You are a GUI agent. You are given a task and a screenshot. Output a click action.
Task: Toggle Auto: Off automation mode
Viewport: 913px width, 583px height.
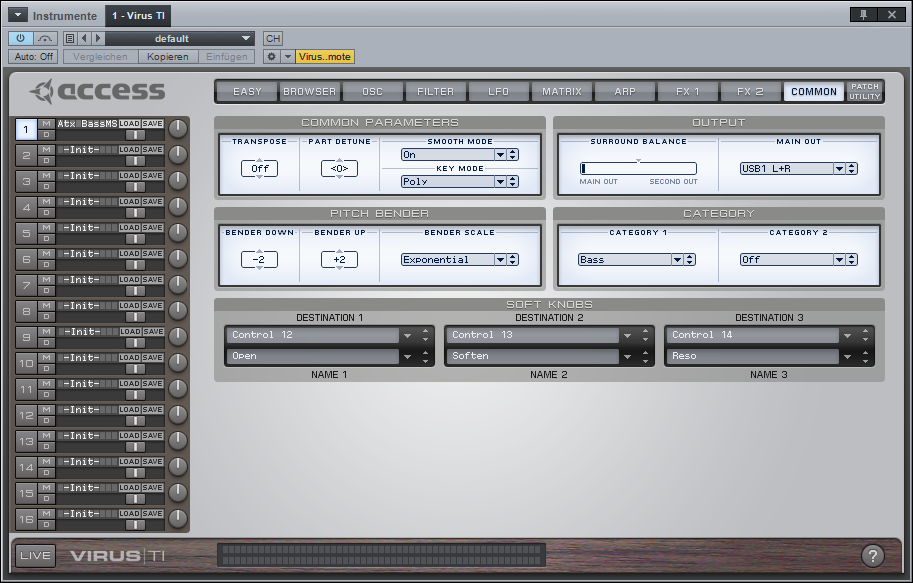coord(33,56)
